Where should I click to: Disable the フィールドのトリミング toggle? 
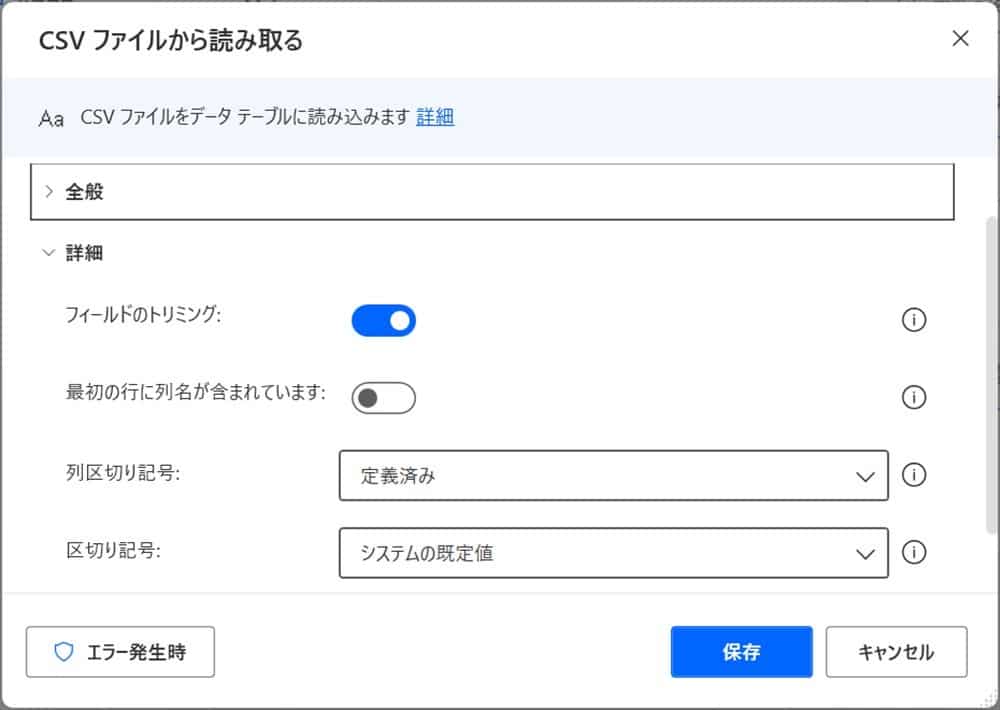(384, 320)
